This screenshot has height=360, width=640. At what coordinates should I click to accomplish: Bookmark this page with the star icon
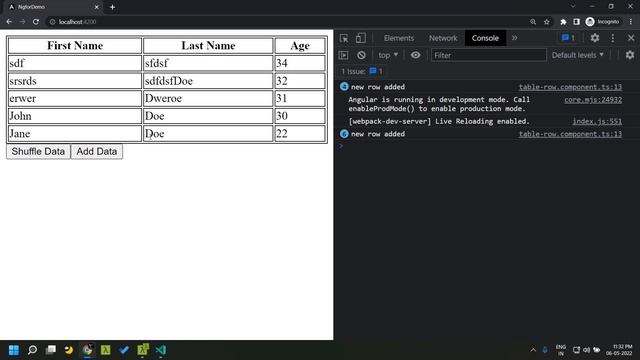click(547, 22)
